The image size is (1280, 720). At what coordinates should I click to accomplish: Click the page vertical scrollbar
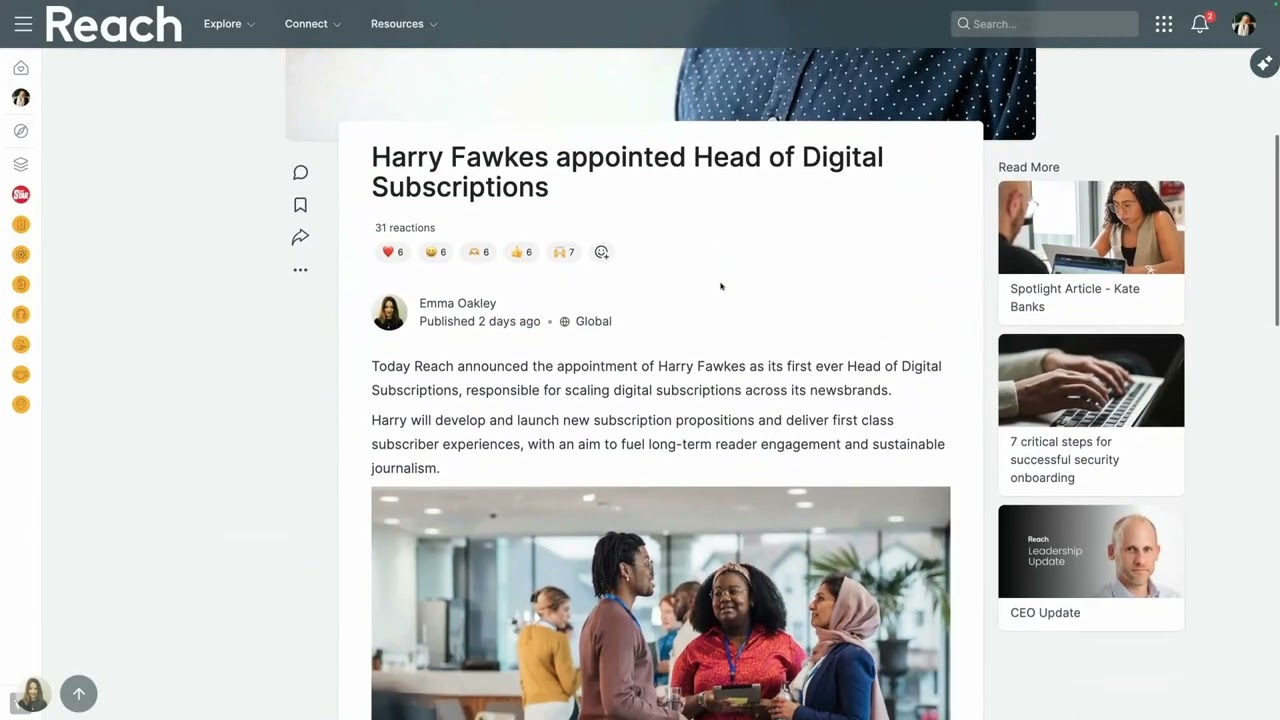click(x=1276, y=230)
